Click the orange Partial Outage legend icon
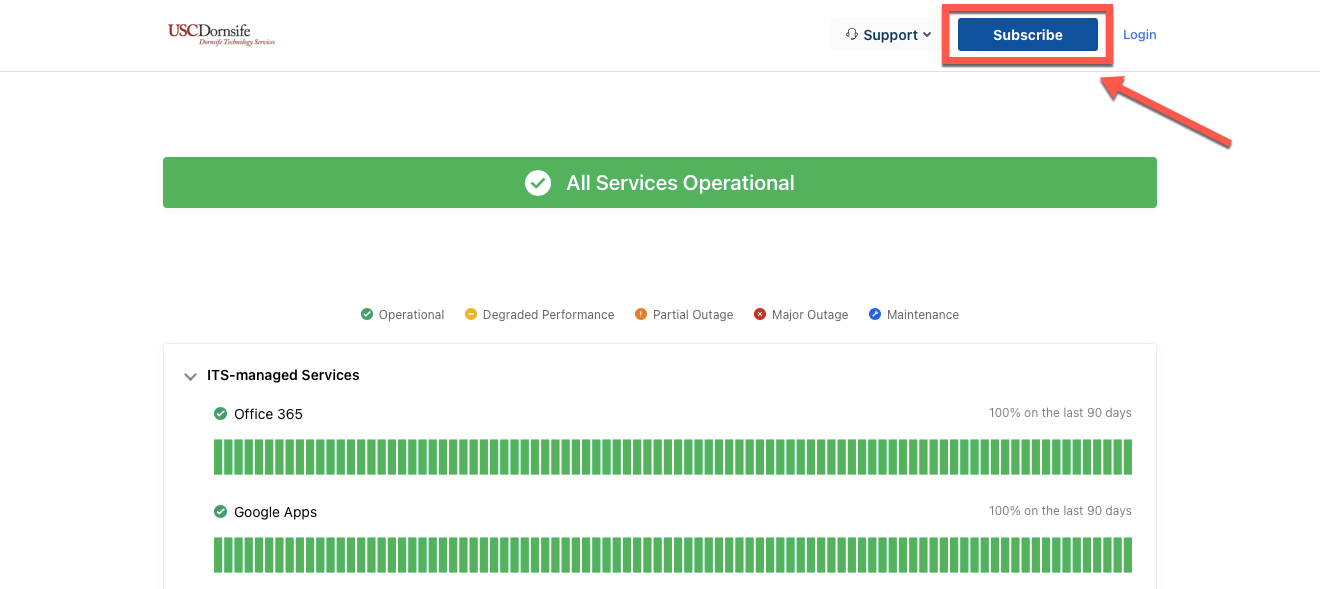 641,314
